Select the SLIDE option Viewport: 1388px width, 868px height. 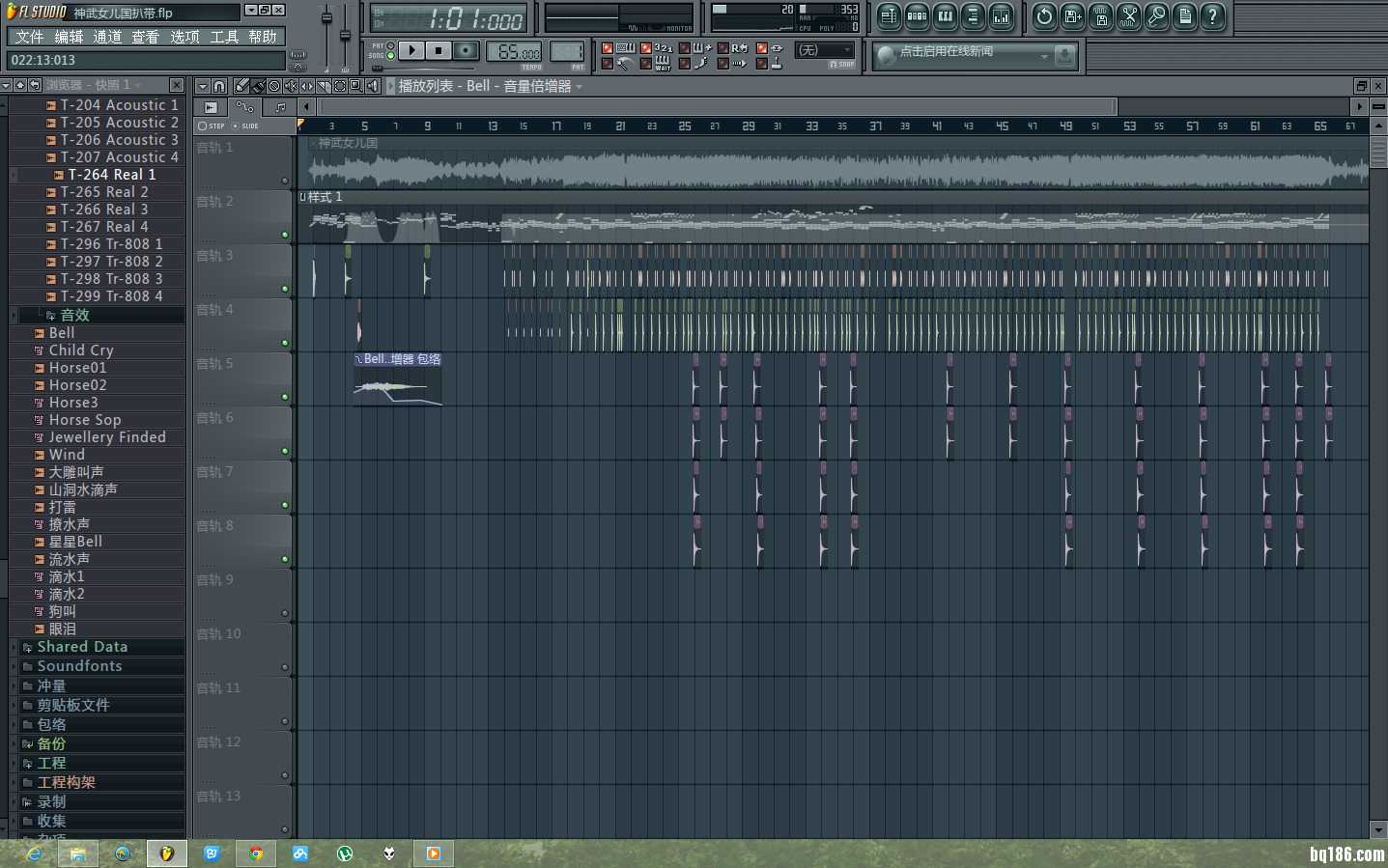click(246, 126)
